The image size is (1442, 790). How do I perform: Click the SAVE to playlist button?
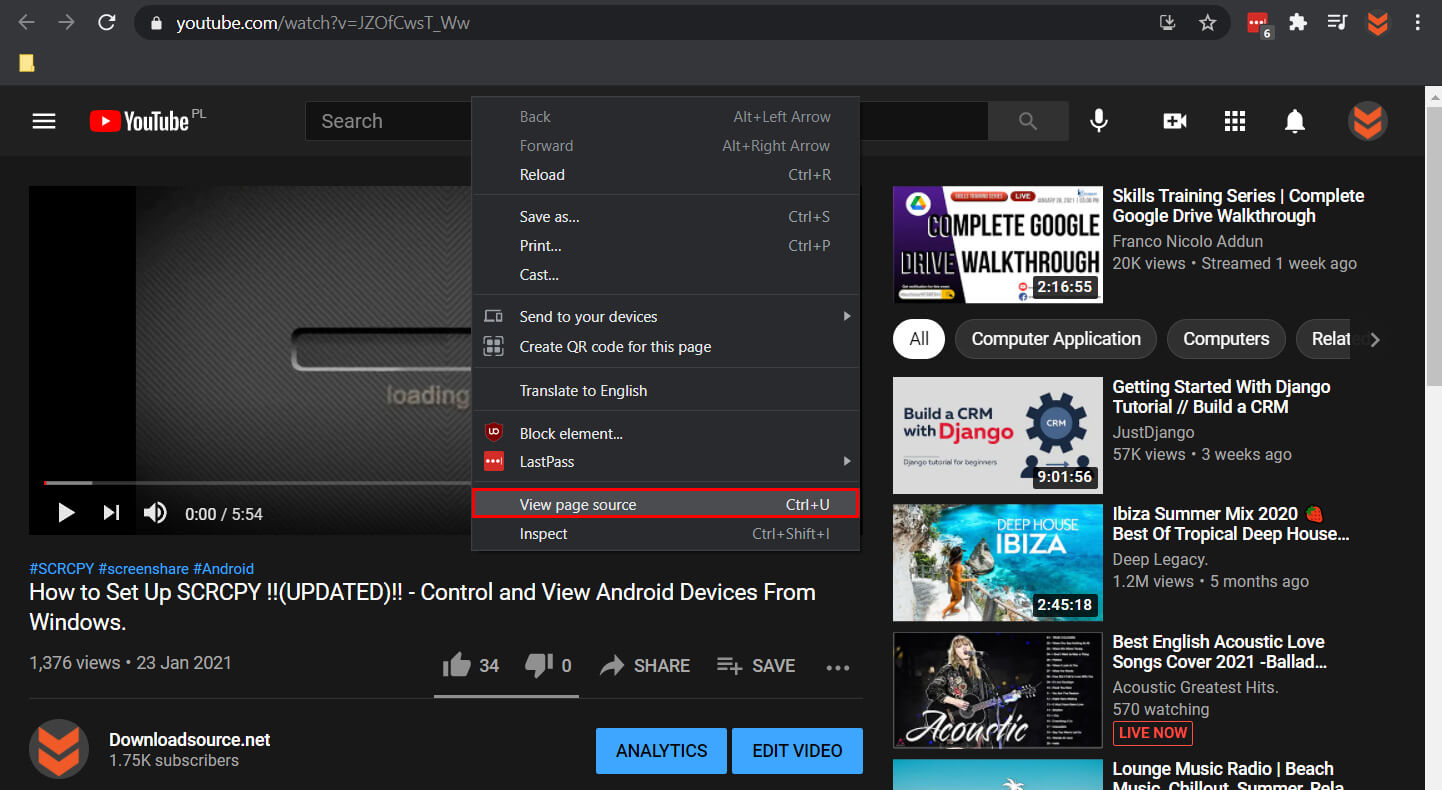(x=756, y=666)
